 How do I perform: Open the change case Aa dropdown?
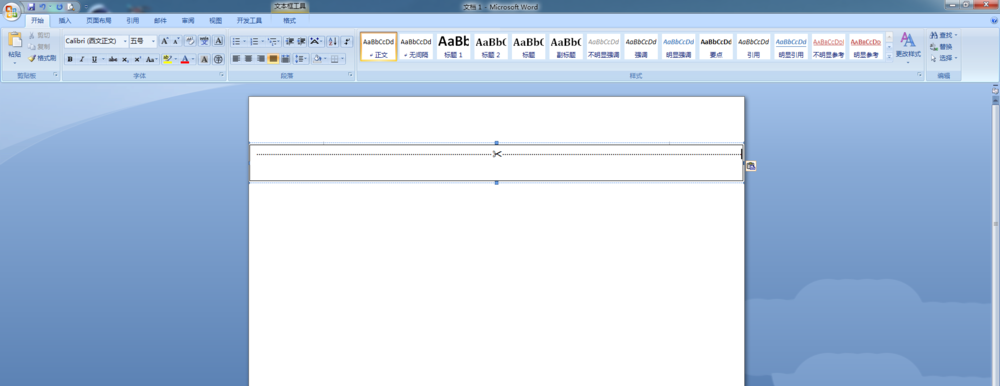tap(151, 59)
